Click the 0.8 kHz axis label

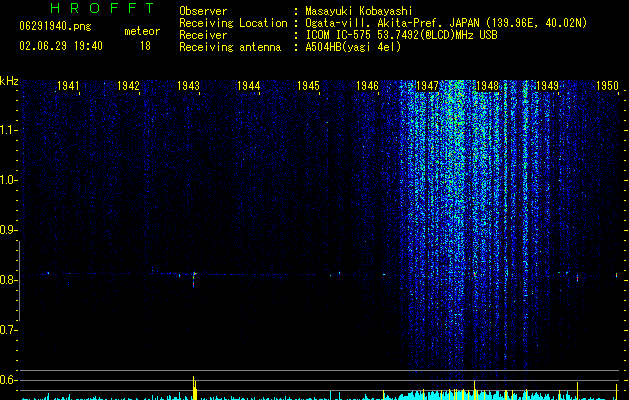[8, 280]
